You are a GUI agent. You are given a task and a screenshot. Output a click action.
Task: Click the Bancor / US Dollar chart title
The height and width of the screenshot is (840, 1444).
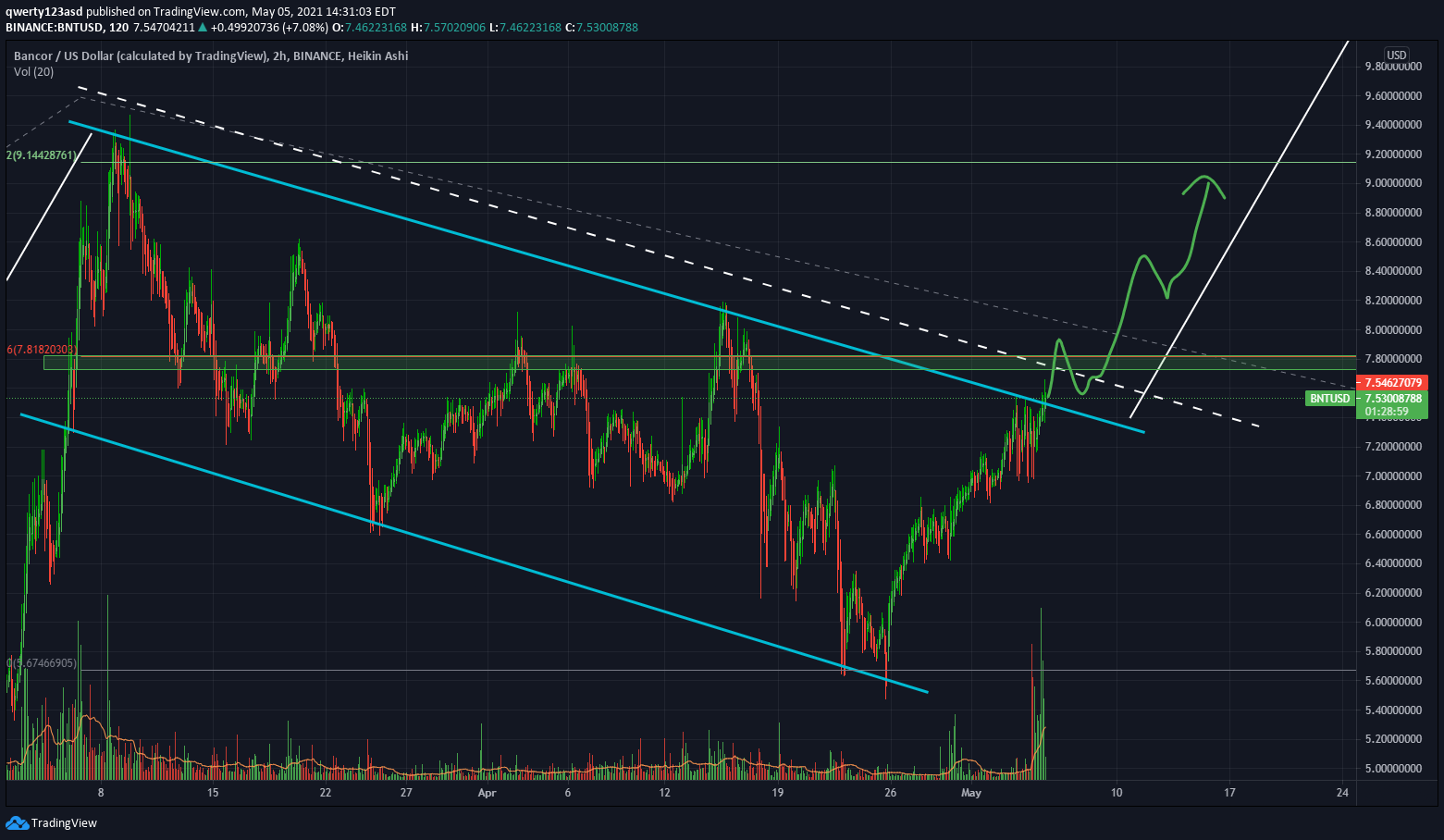point(211,56)
